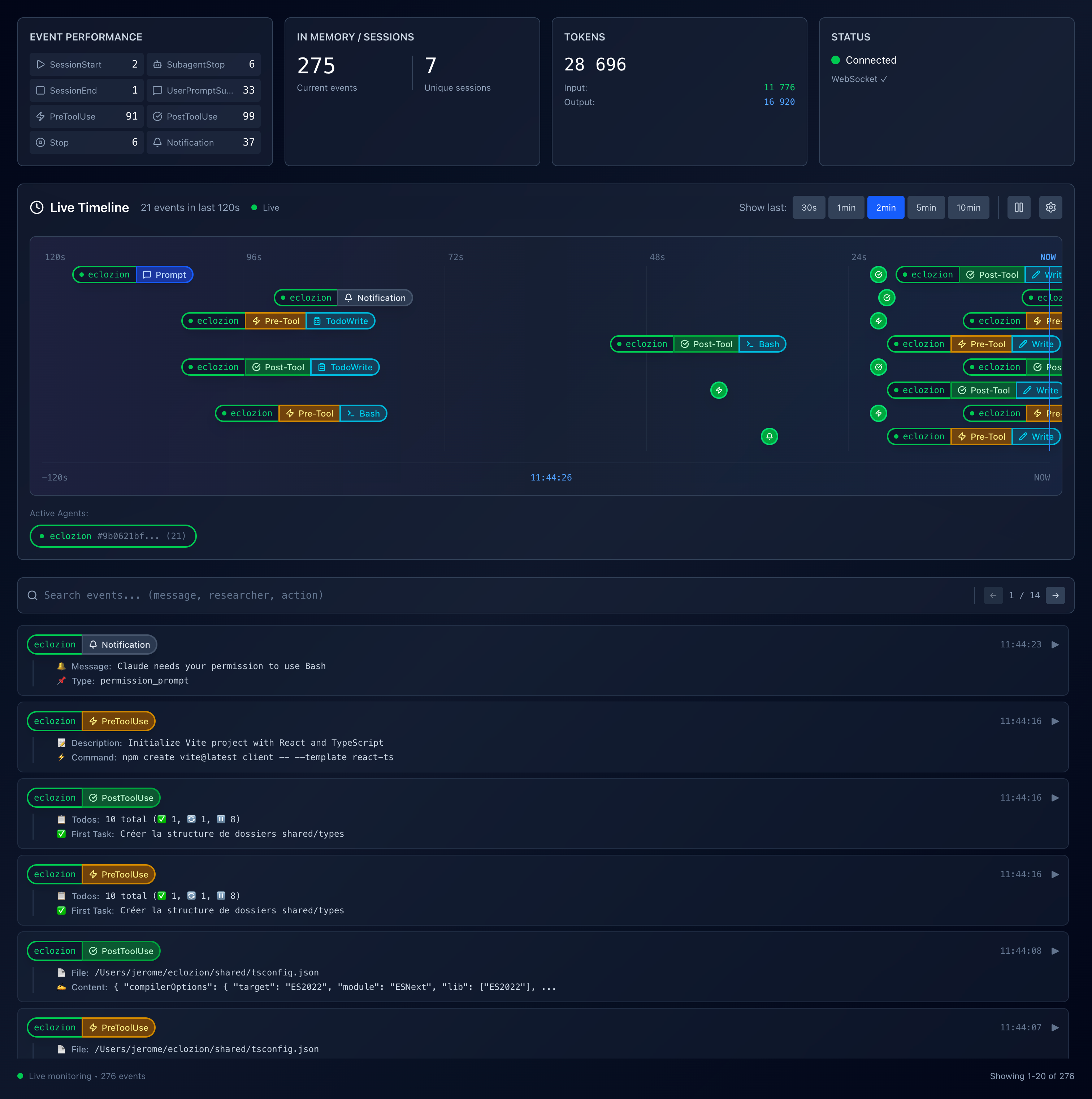Image resolution: width=1092 pixels, height=1099 pixels.
Task: Click the output tokens value 16 920
Action: tap(779, 102)
